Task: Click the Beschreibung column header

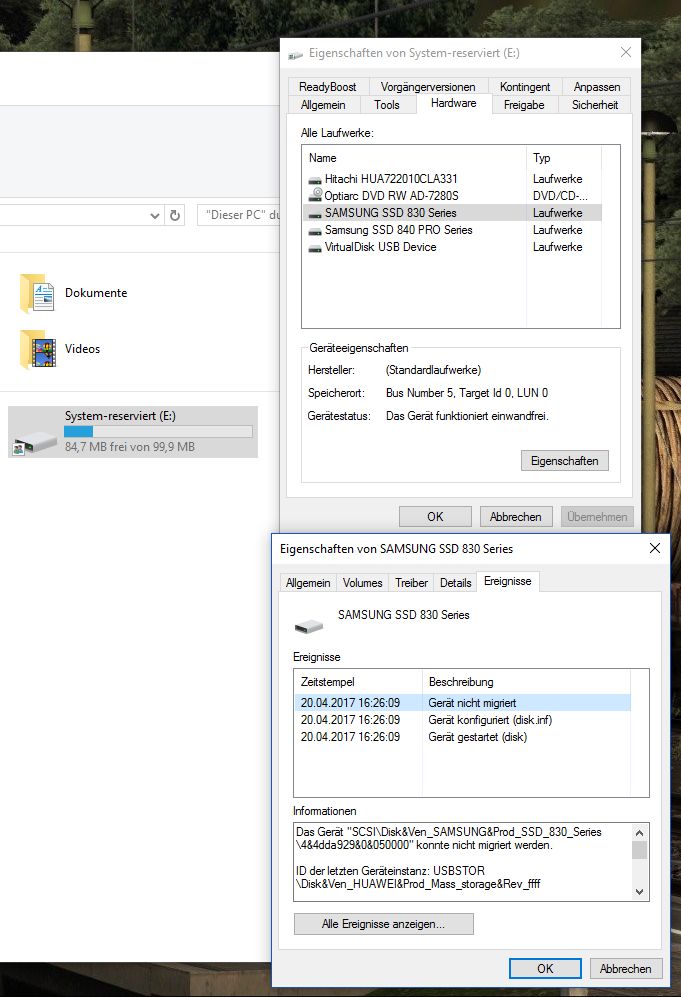Action: (x=526, y=682)
